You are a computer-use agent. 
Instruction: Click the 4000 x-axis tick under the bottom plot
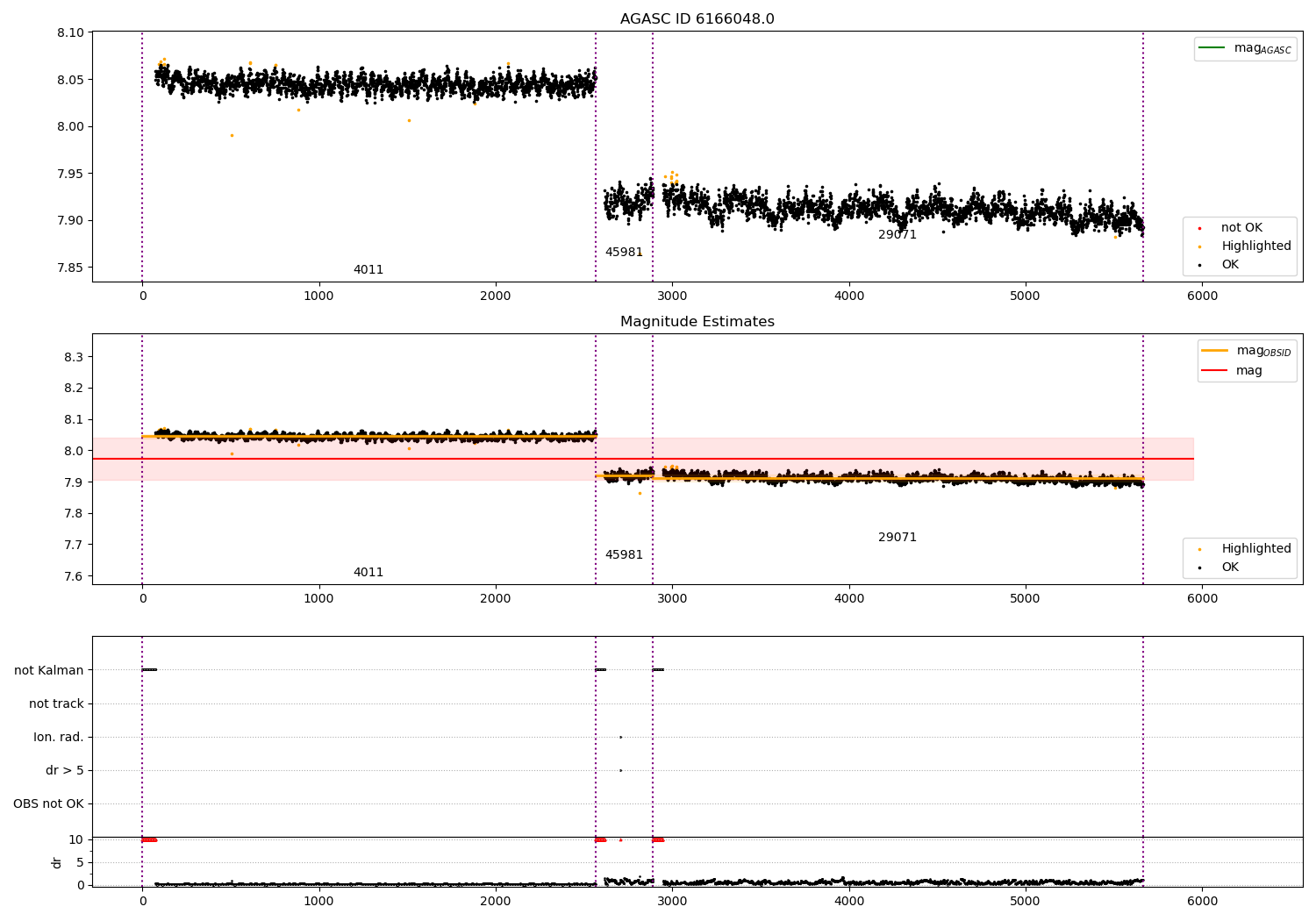849,902
